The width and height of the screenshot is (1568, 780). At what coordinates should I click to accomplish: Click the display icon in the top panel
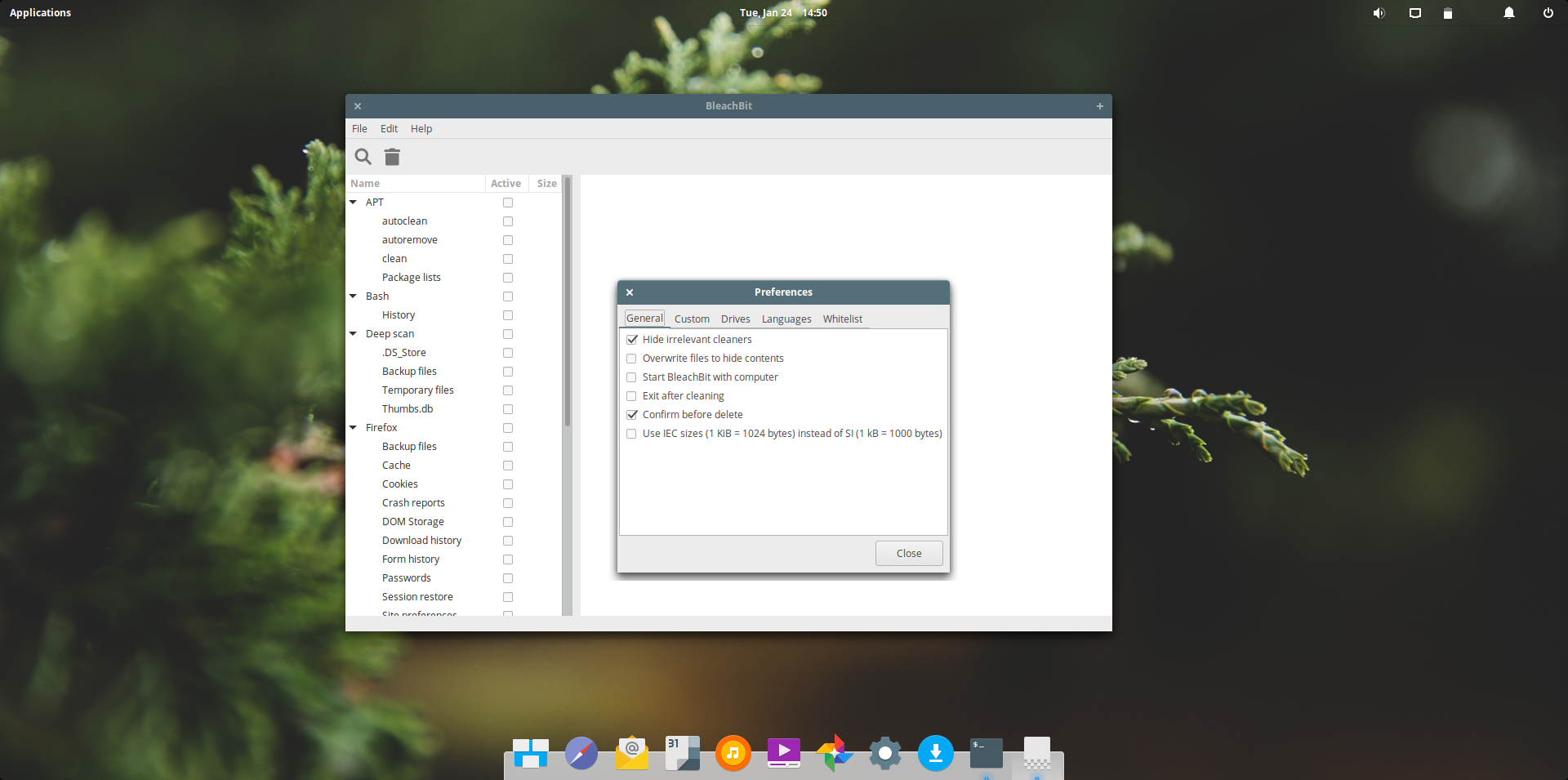1415,13
